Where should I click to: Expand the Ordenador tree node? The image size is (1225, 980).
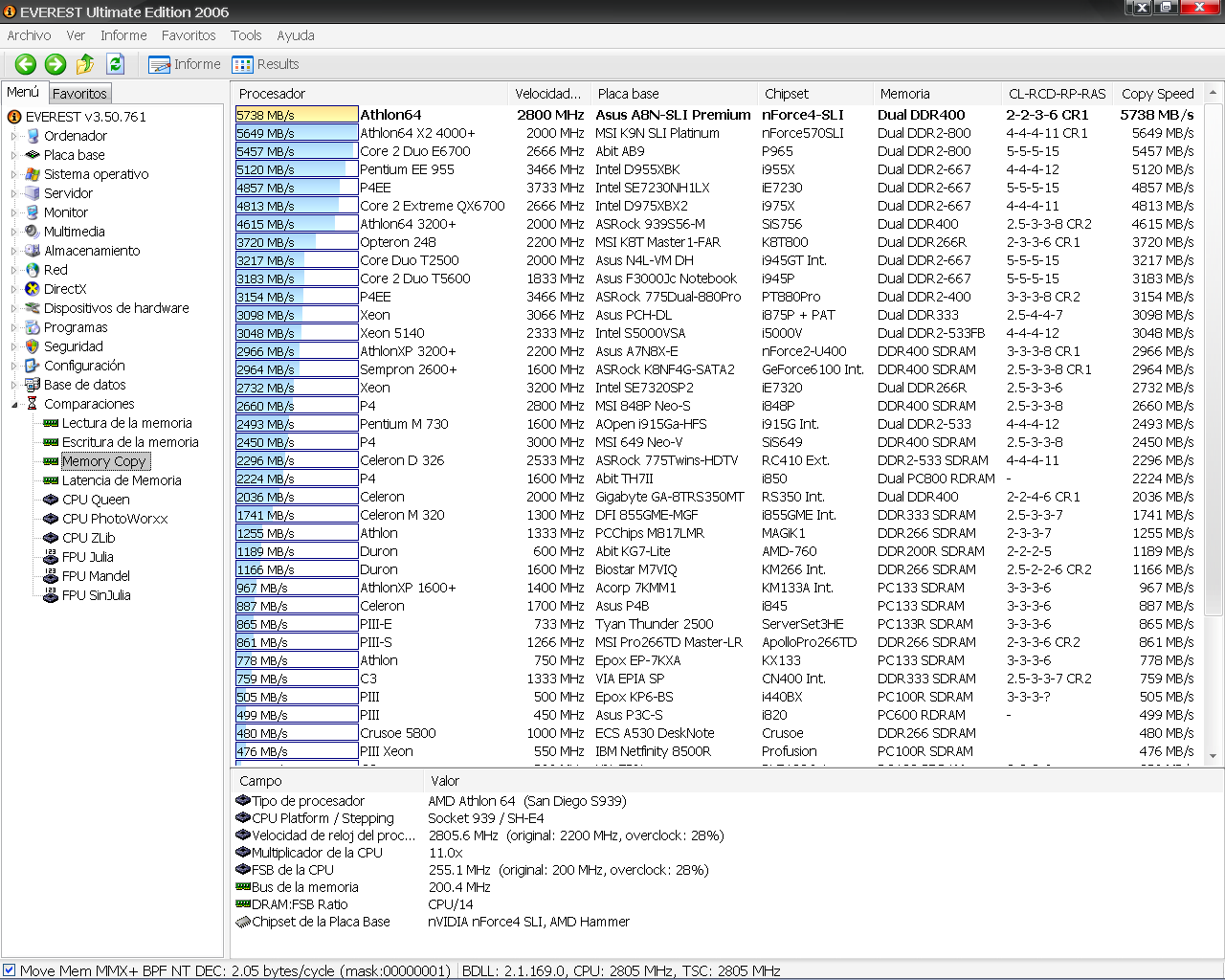point(14,136)
